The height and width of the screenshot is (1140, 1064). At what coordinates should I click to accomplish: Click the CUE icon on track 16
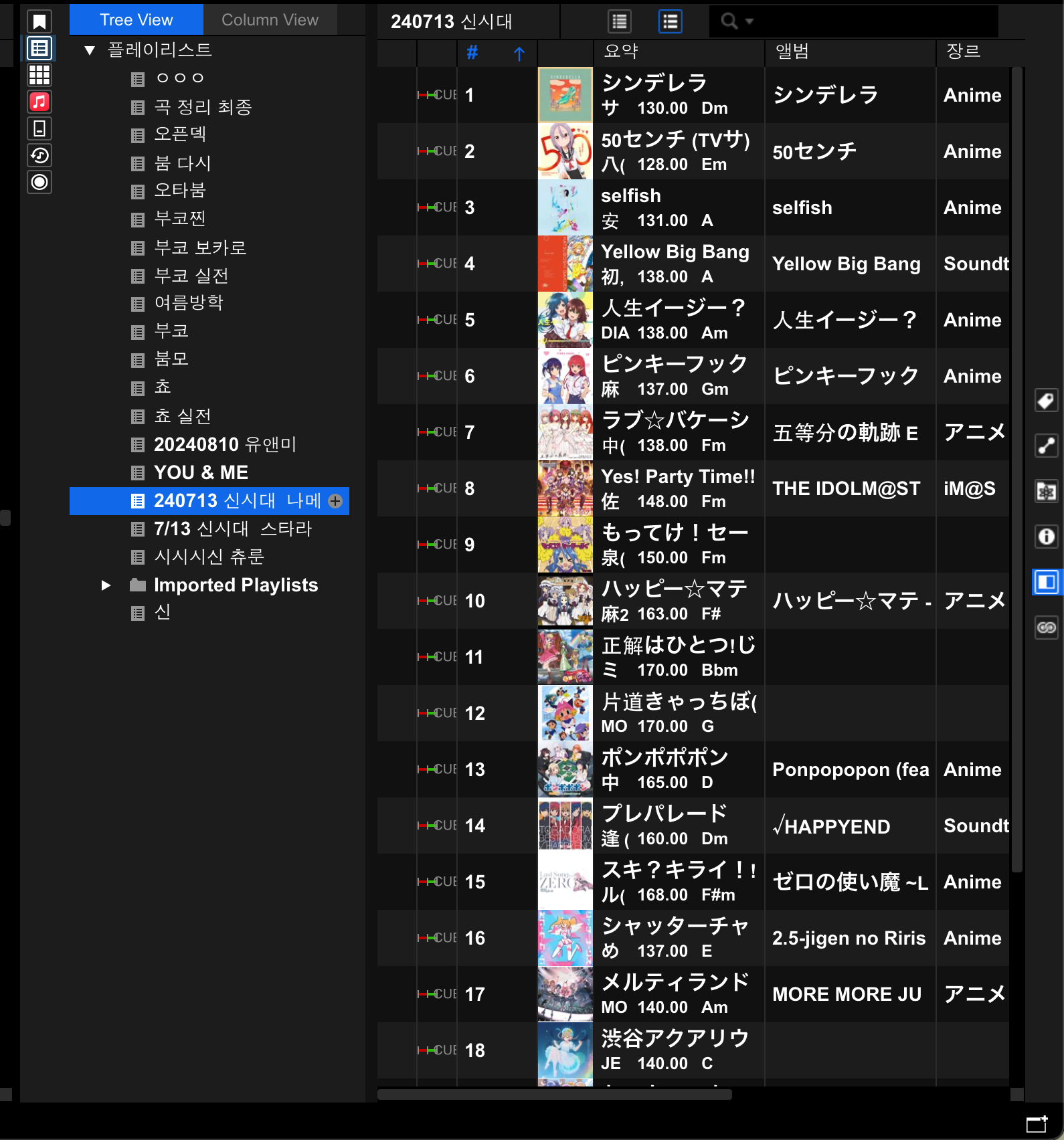(x=437, y=938)
